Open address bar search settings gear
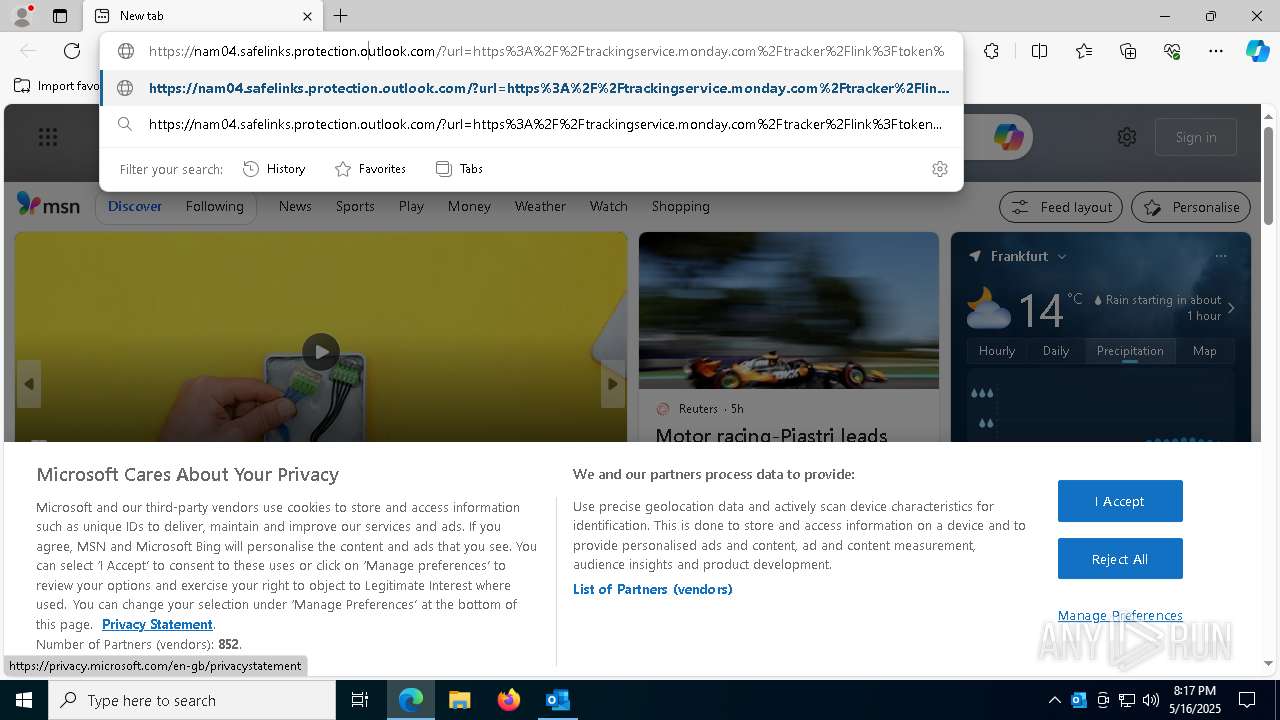Screen dimensions: 1280x720 tap(939, 169)
